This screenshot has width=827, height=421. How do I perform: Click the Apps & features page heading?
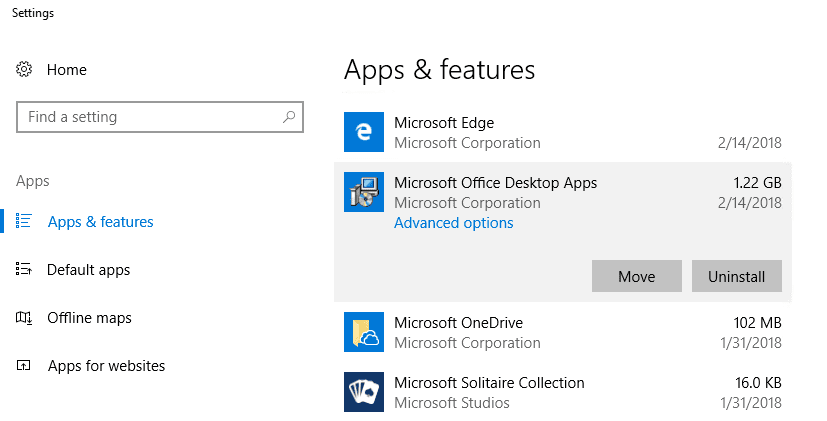click(439, 70)
